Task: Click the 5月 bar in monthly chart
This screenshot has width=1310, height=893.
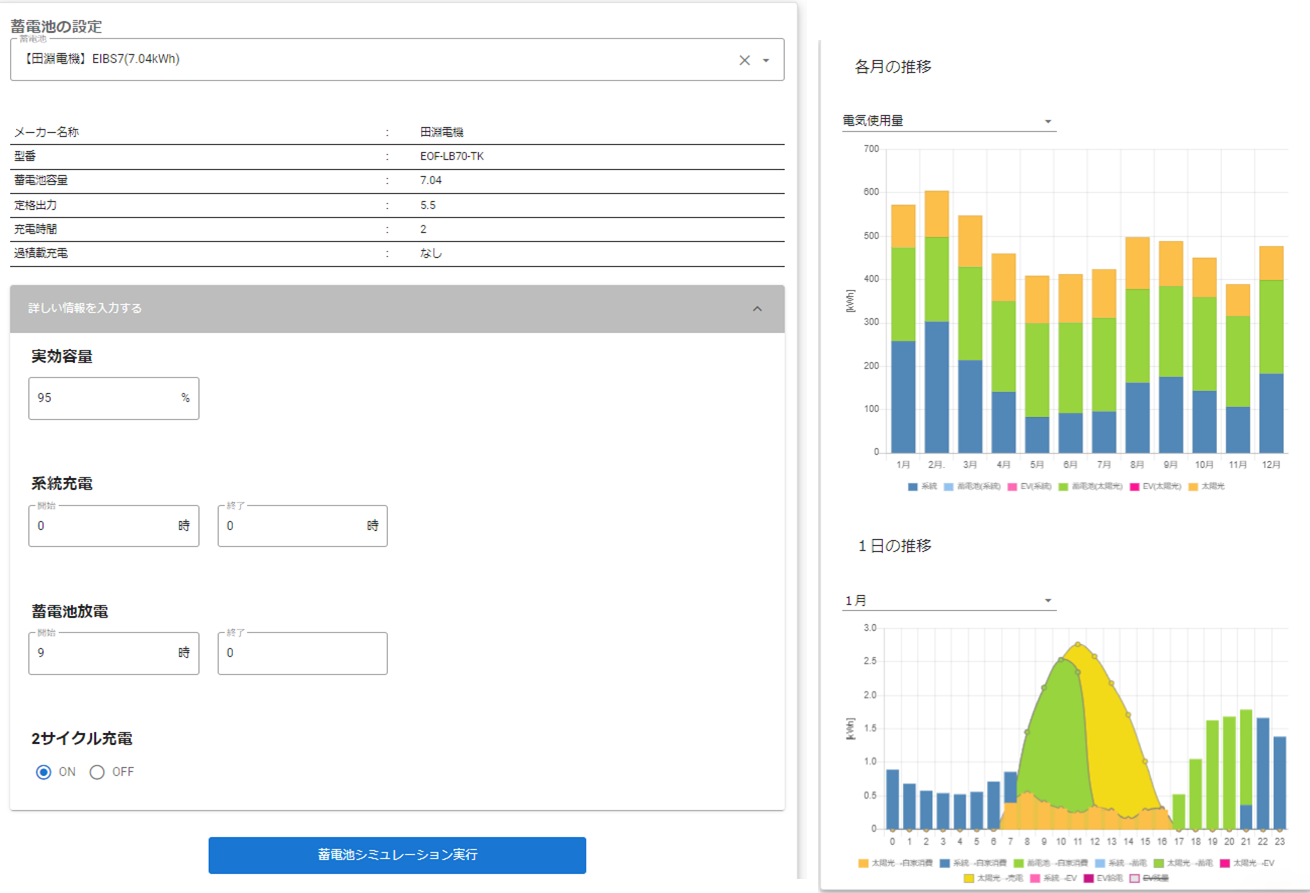Action: point(1037,364)
